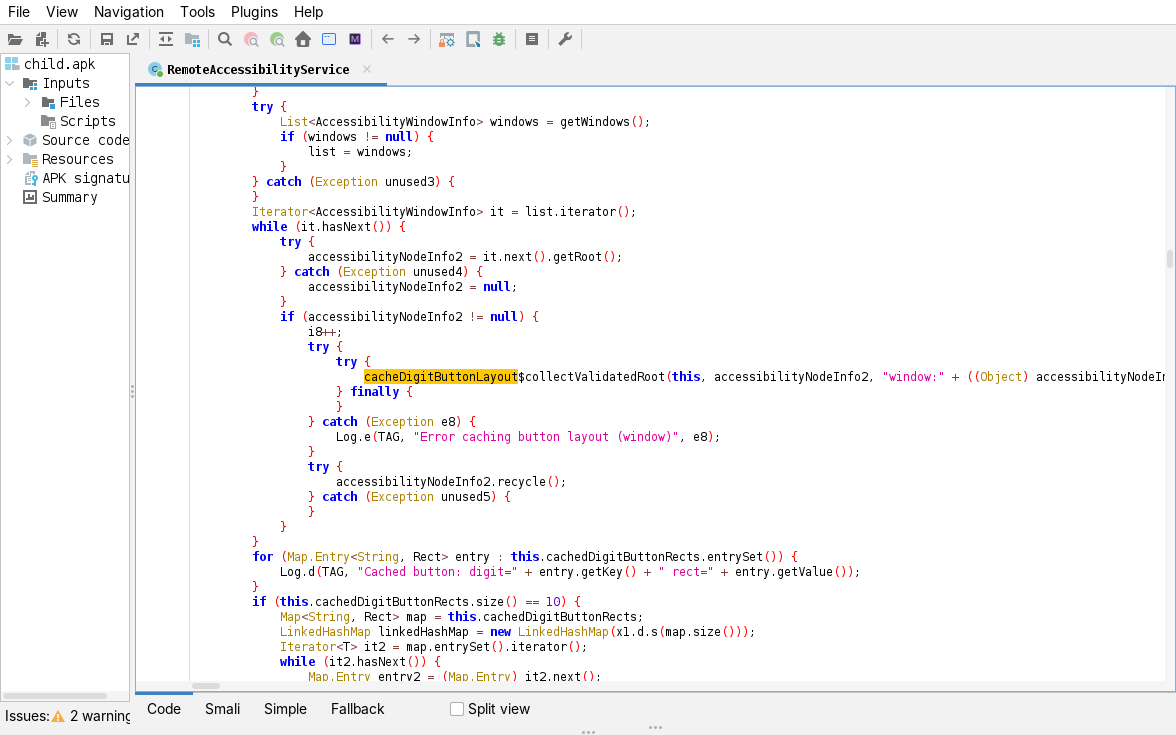This screenshot has height=735, width=1176.
Task: Open the text search magnifier icon
Action: pyautogui.click(x=225, y=40)
